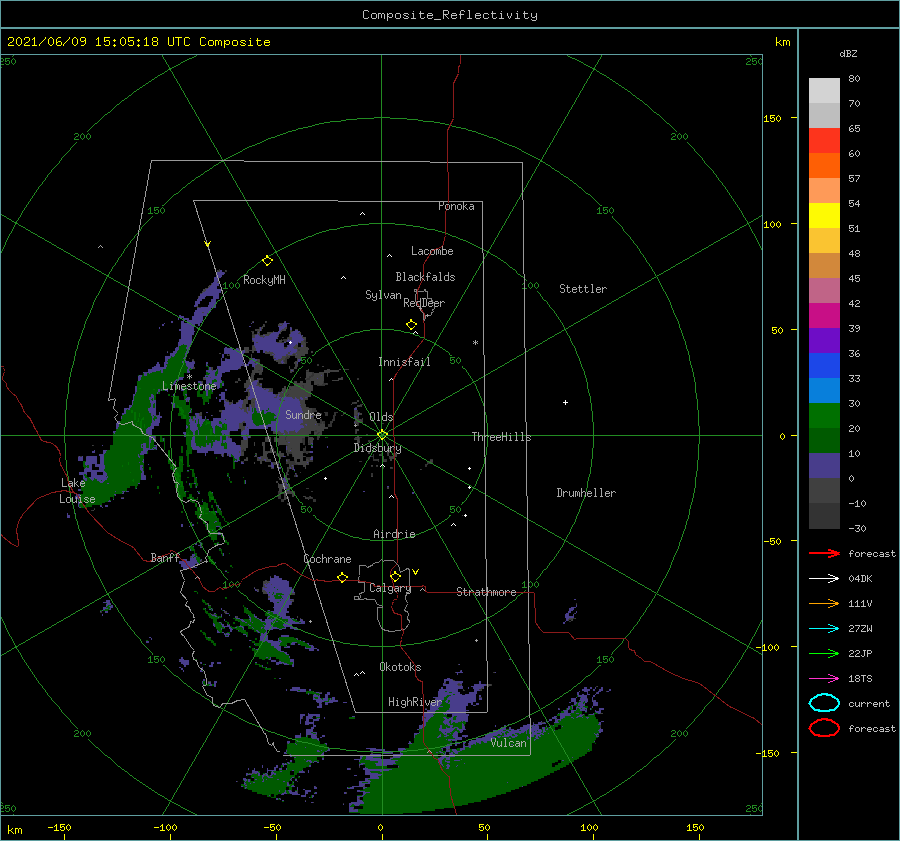Click the orange 111V arrow icon
Viewport: 900px width, 841px height.
pyautogui.click(x=824, y=603)
